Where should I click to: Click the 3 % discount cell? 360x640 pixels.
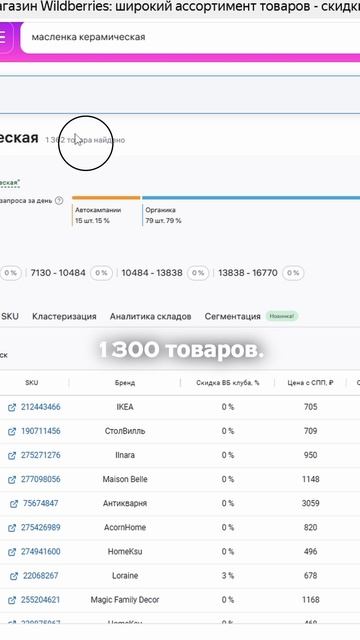228,576
